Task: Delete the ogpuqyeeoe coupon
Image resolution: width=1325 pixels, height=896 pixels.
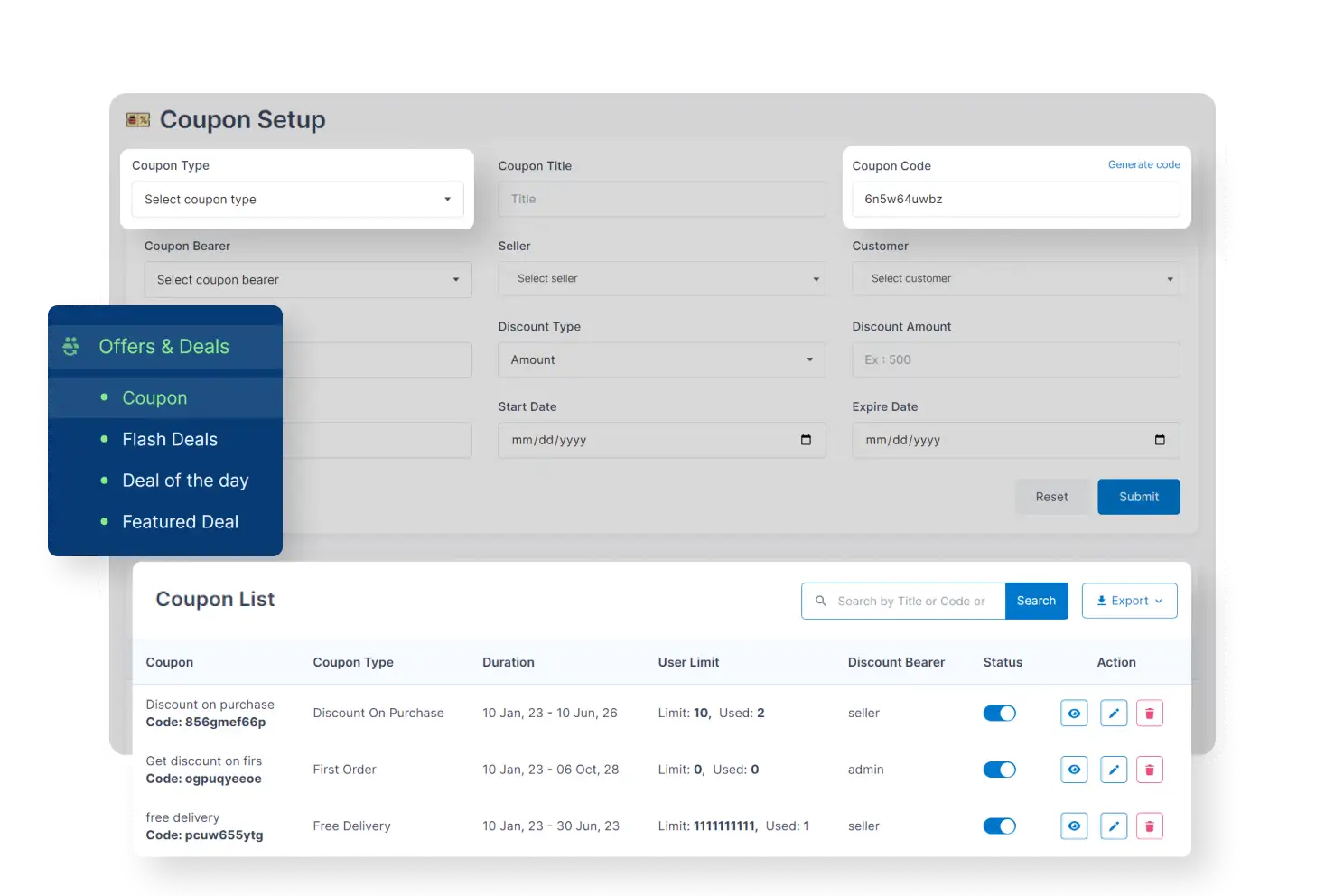Action: pyautogui.click(x=1149, y=770)
